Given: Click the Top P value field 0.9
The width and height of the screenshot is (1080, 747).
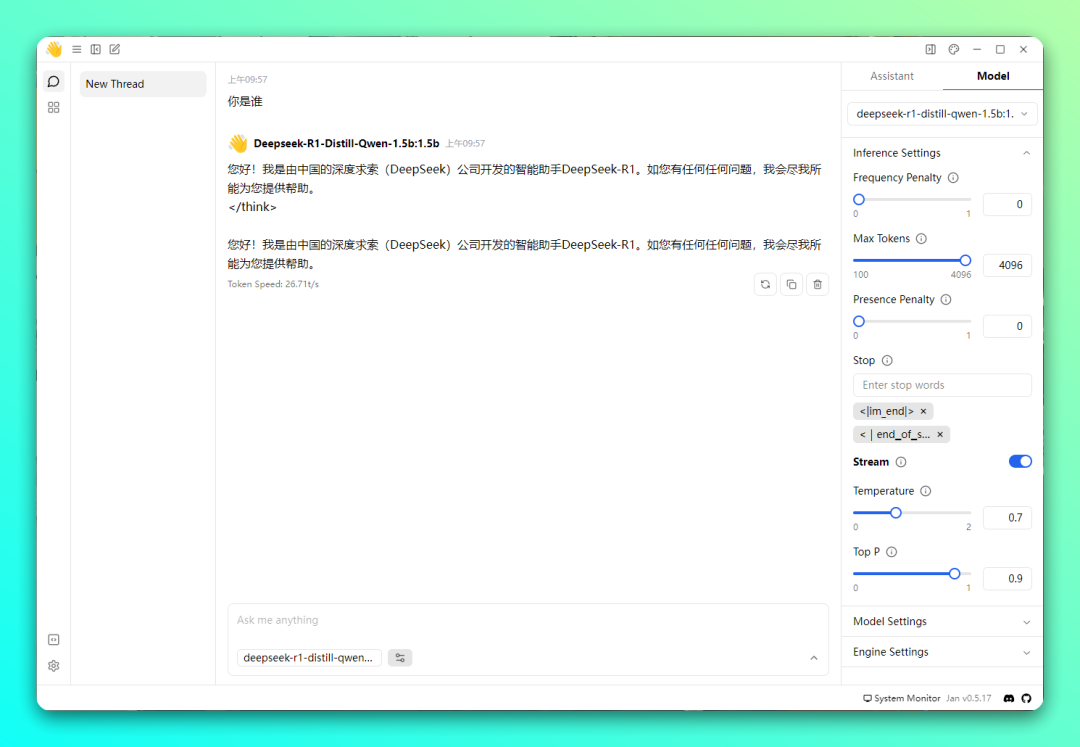Looking at the screenshot, I should [x=1007, y=578].
